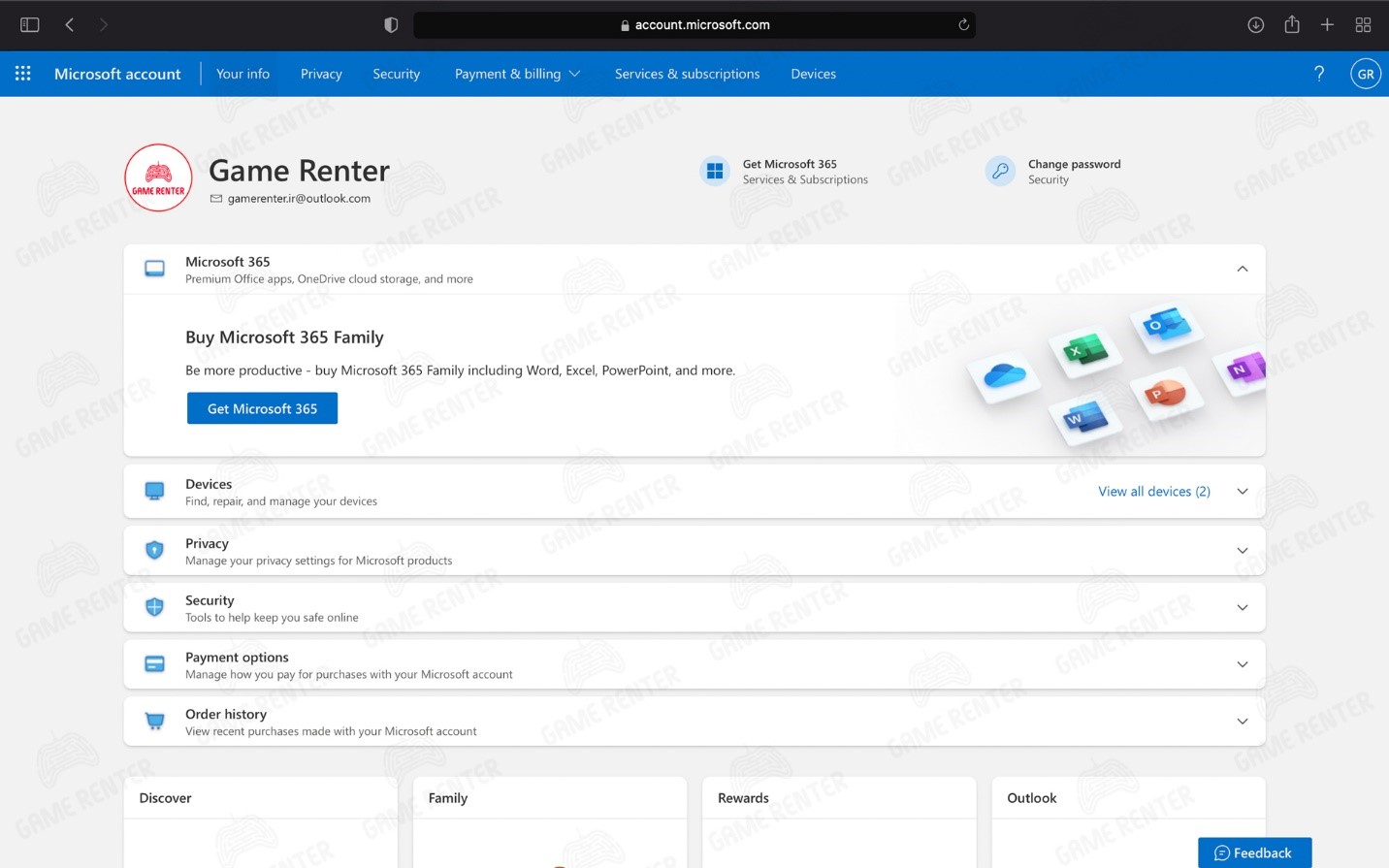1389x868 pixels.
Task: Click the Outlook app icon
Action: tap(1166, 324)
